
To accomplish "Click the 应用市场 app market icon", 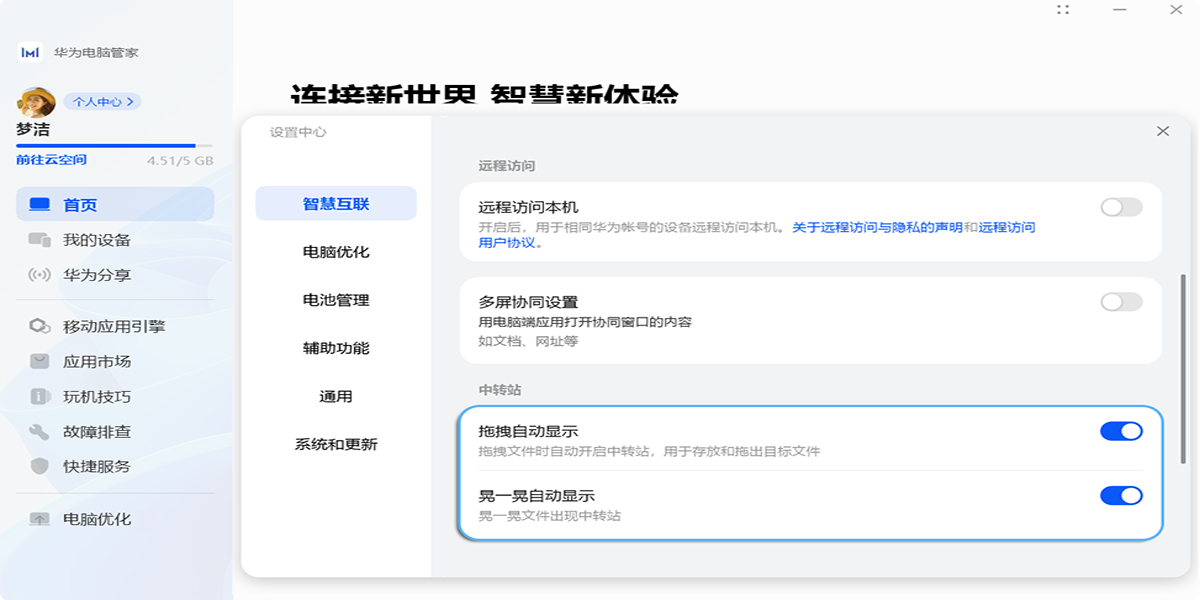I will [x=40, y=361].
